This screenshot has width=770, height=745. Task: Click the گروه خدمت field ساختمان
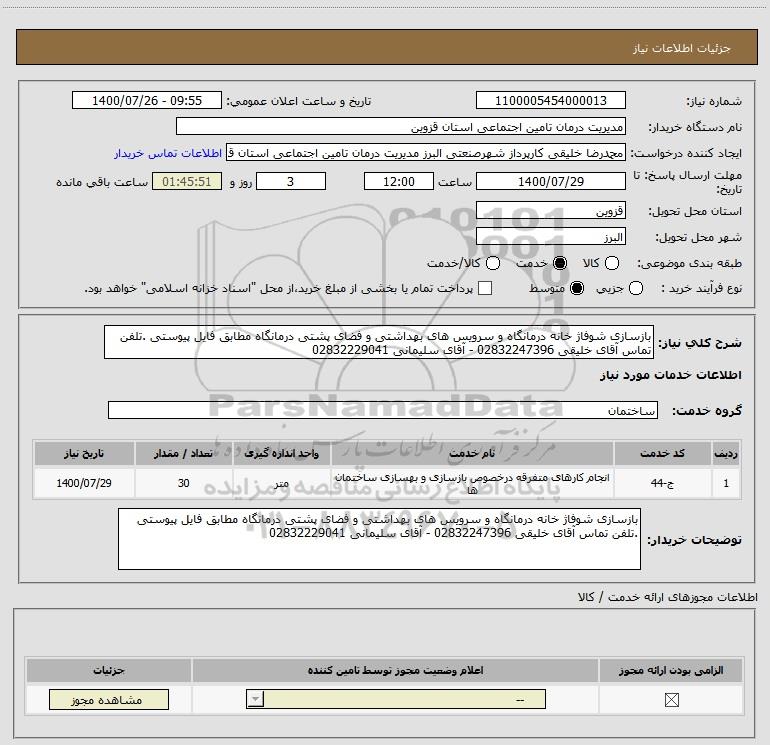pos(383,410)
